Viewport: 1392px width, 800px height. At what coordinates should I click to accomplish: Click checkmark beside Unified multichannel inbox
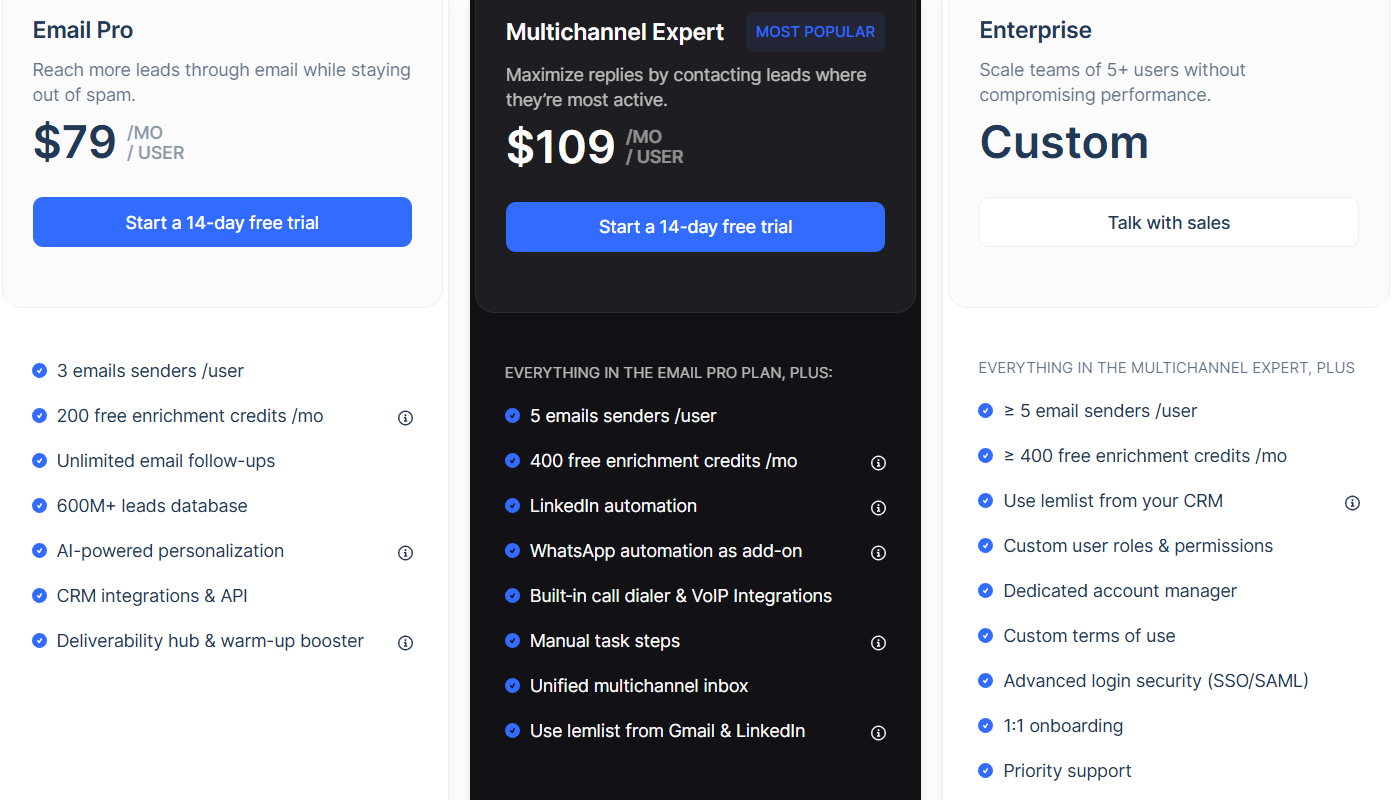click(x=512, y=685)
